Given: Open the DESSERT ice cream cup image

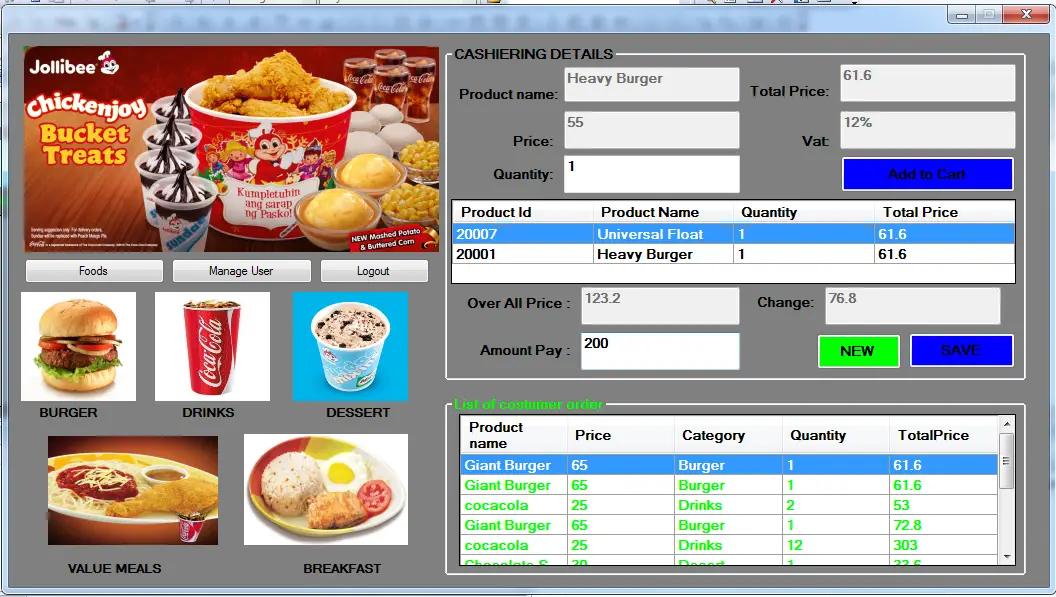Looking at the screenshot, I should tap(350, 346).
